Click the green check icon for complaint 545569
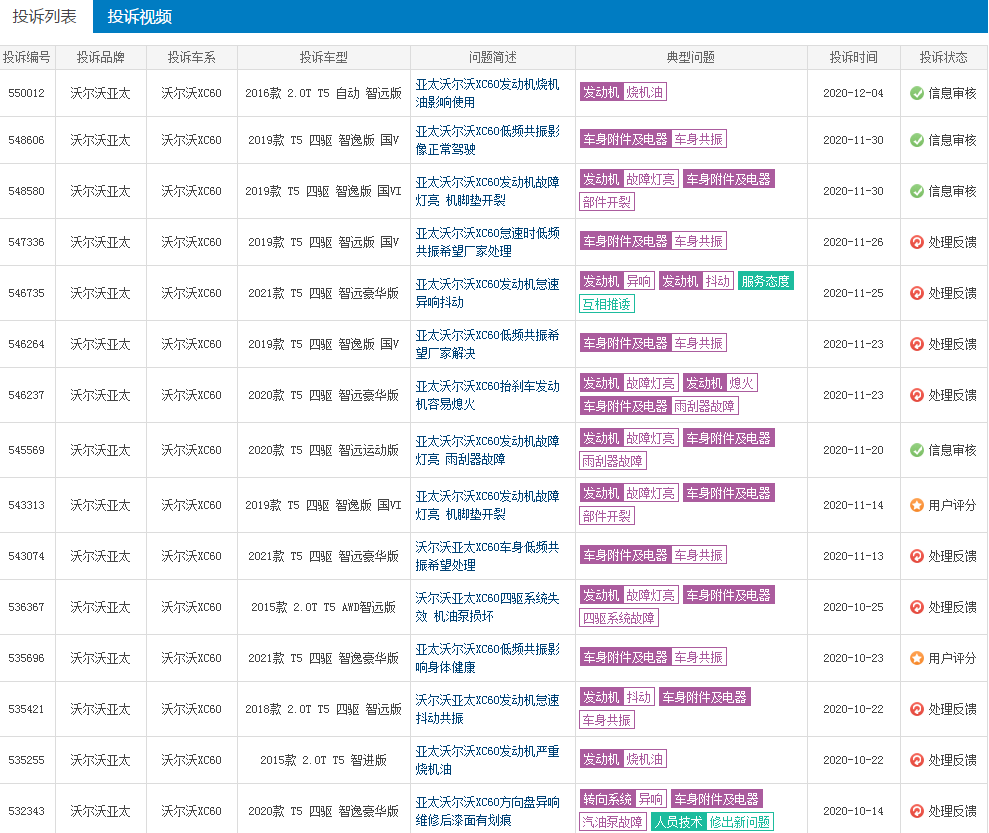This screenshot has height=833, width=989. (917, 450)
